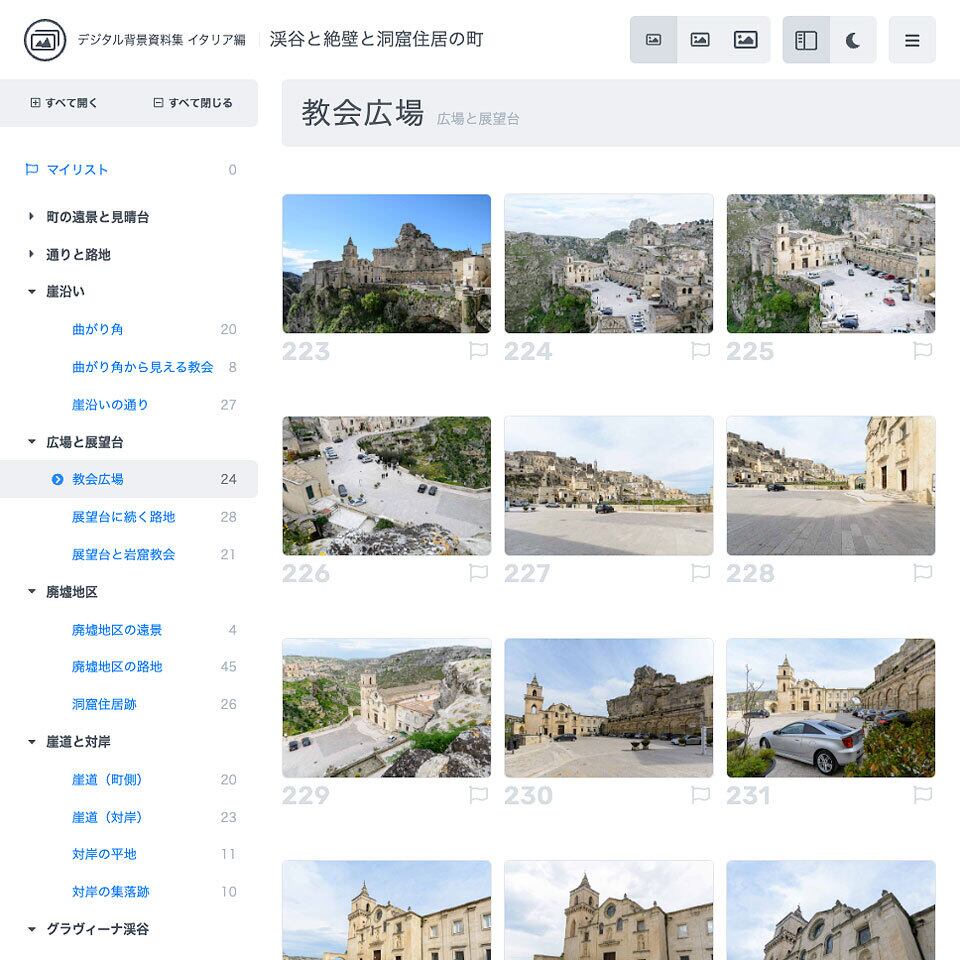Open マイリスト in sidebar

coord(77,170)
